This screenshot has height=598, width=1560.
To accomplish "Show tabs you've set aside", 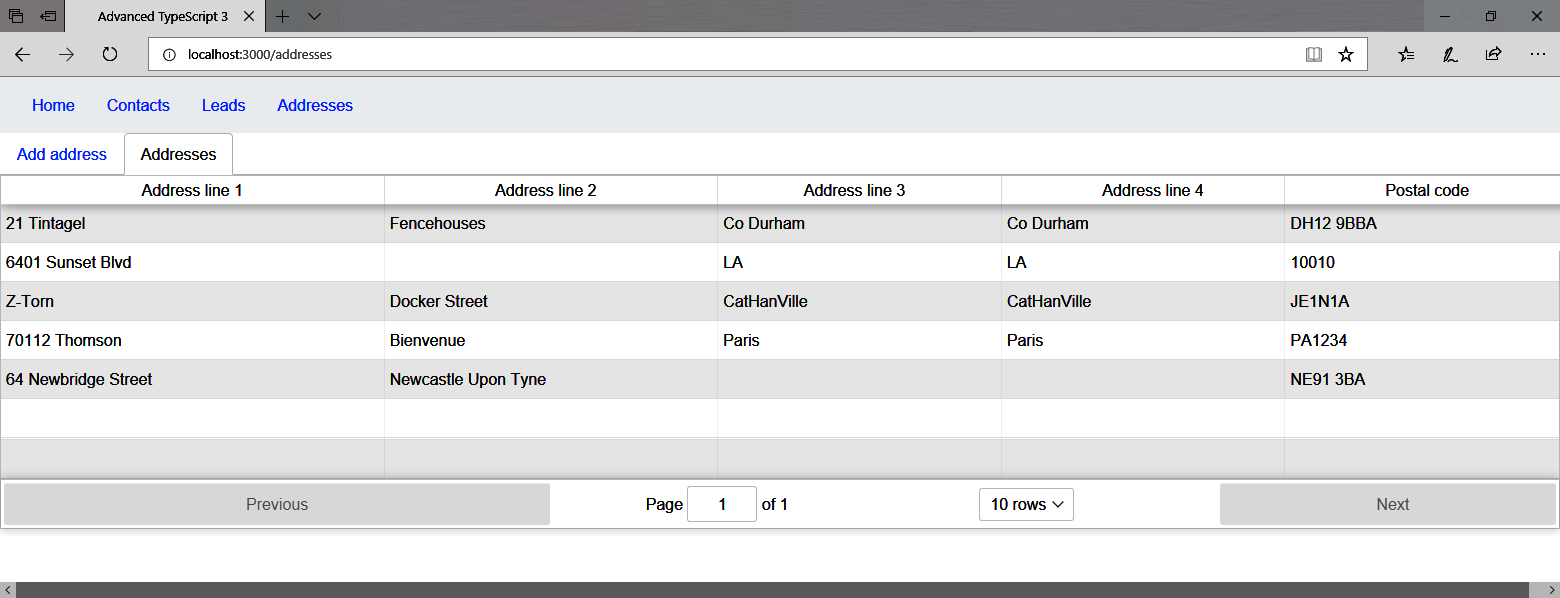I will tap(16, 17).
